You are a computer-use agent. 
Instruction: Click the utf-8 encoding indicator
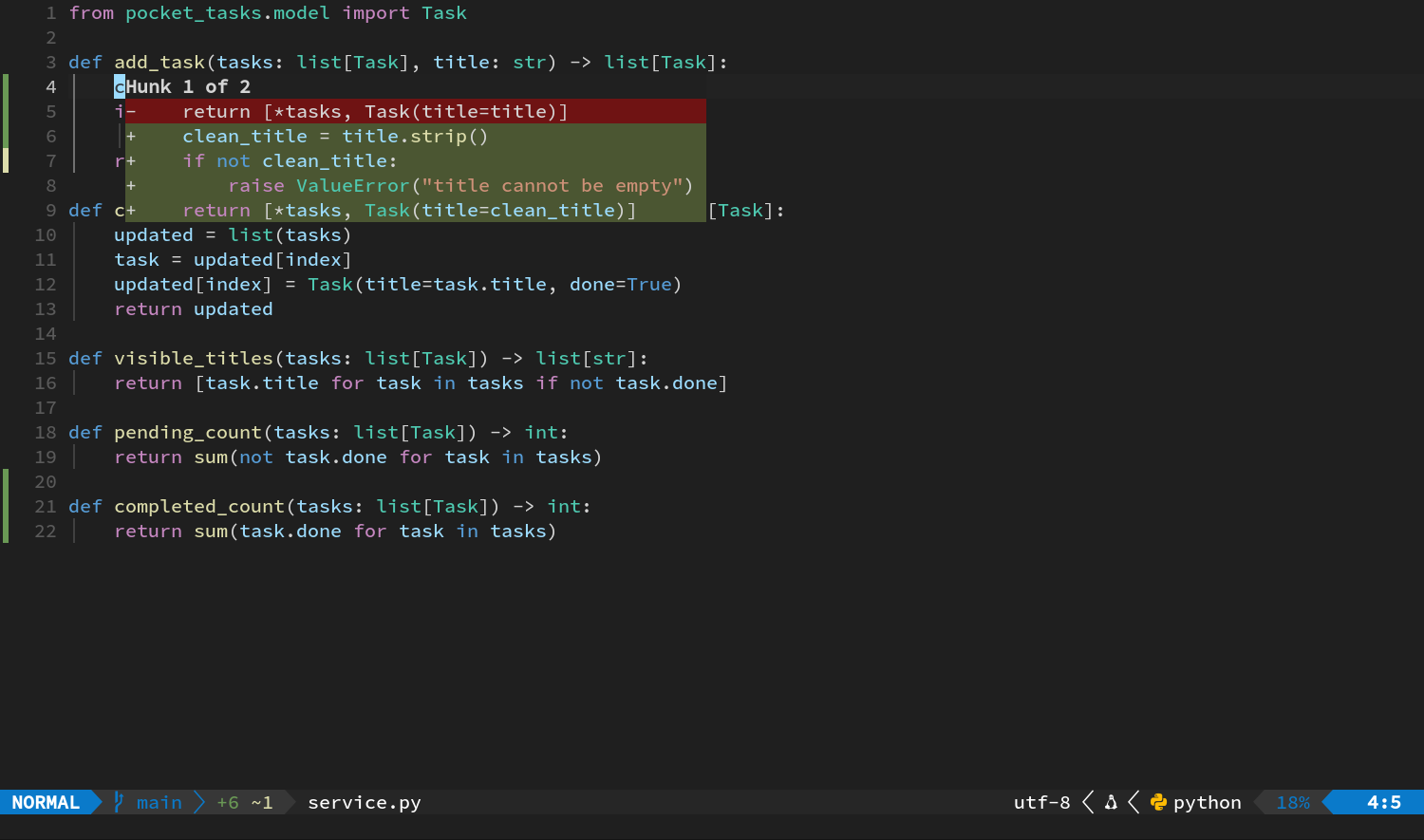click(1042, 802)
